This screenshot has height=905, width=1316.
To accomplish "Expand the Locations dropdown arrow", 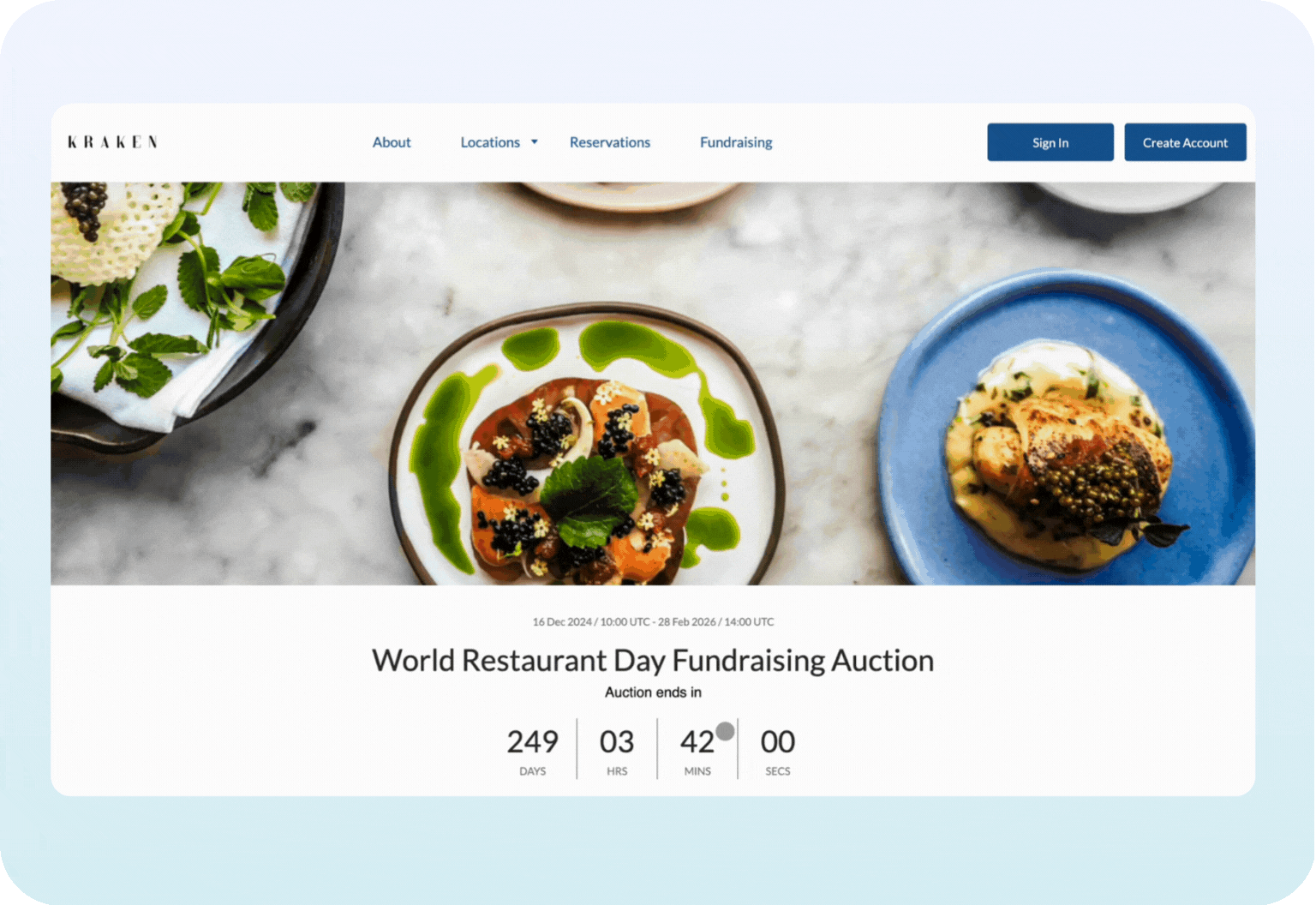I will pyautogui.click(x=535, y=142).
